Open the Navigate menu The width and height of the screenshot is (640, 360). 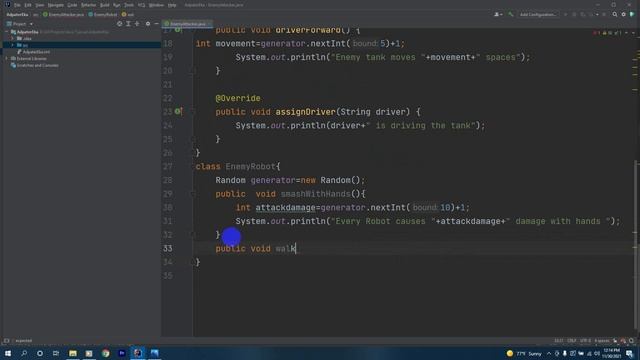56,5
